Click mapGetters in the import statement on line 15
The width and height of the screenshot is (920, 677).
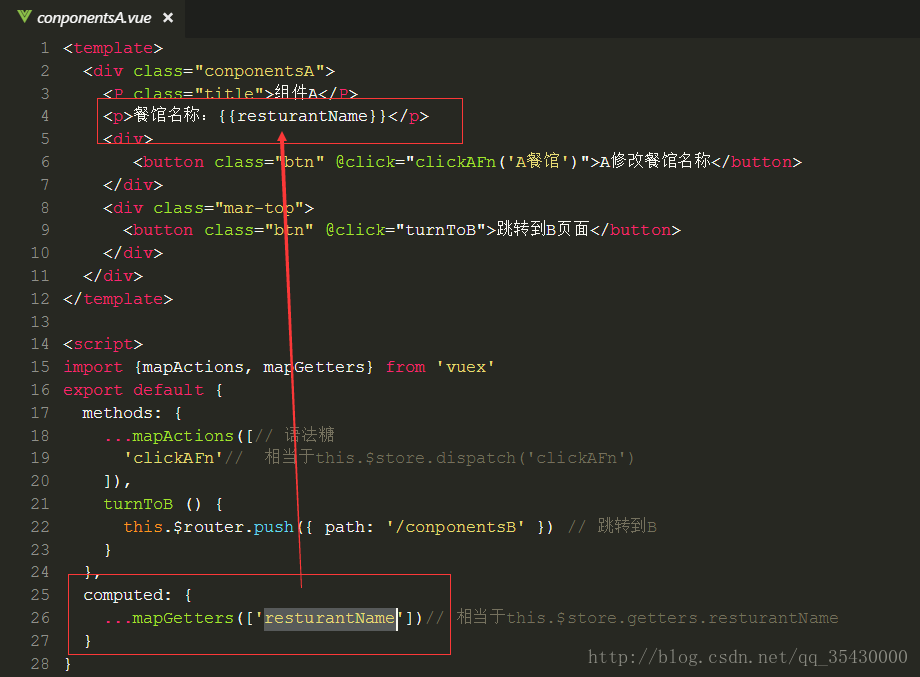tap(314, 367)
